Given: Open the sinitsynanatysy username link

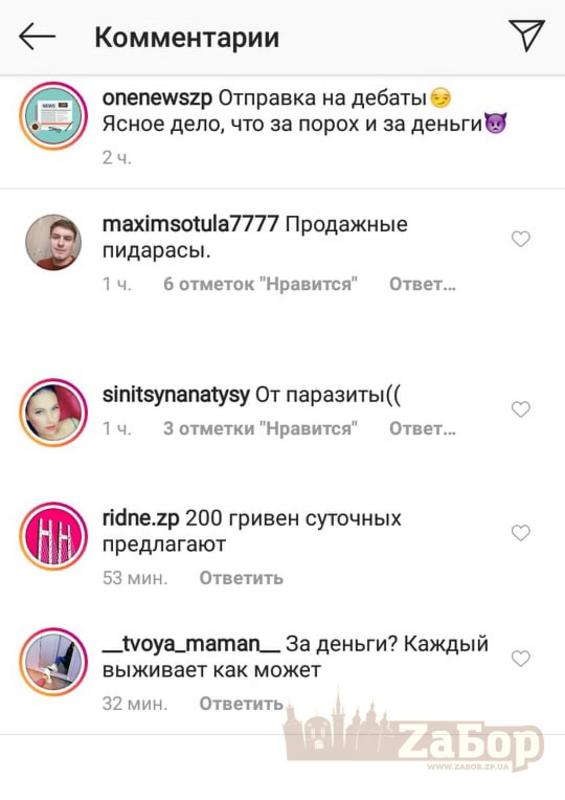Looking at the screenshot, I should [176, 395].
